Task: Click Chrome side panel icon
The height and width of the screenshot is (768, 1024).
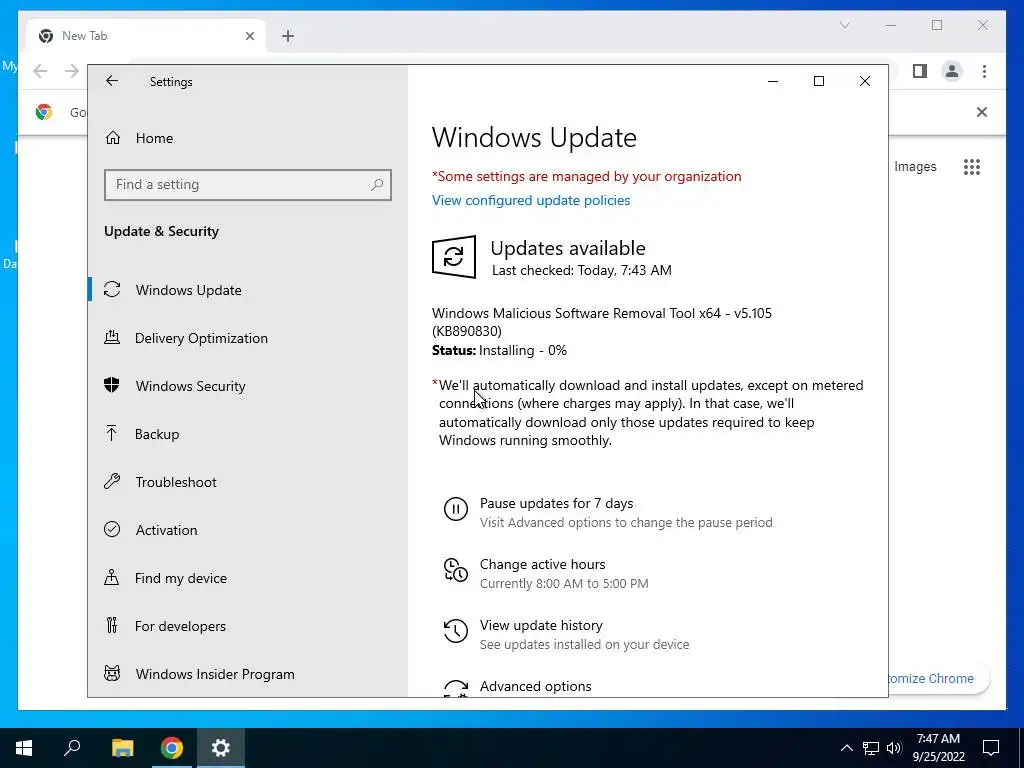Action: click(920, 71)
